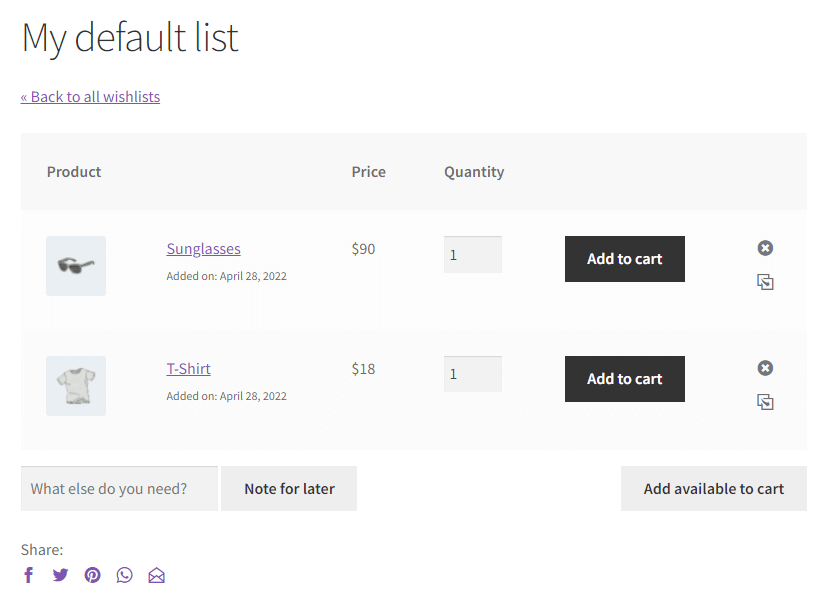This screenshot has width=827, height=603.
Task: Open the Sunglasses product link
Action: click(x=203, y=249)
